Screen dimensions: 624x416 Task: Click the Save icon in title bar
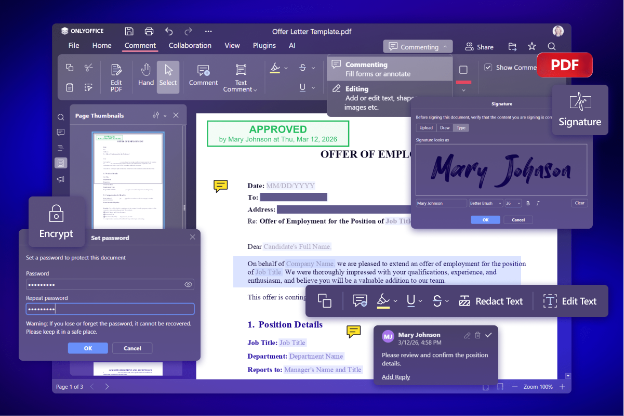(129, 31)
